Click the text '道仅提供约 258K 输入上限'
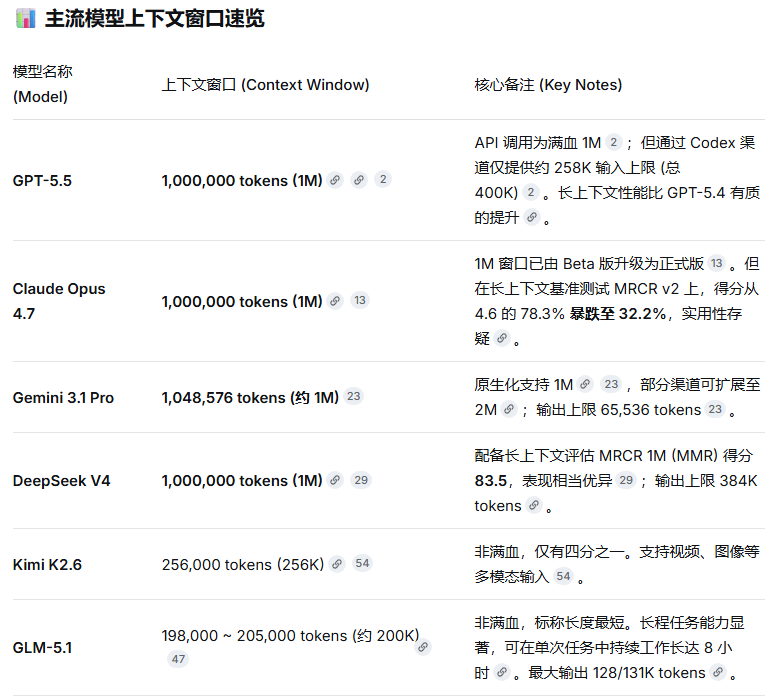The image size is (775, 696). coord(565,168)
